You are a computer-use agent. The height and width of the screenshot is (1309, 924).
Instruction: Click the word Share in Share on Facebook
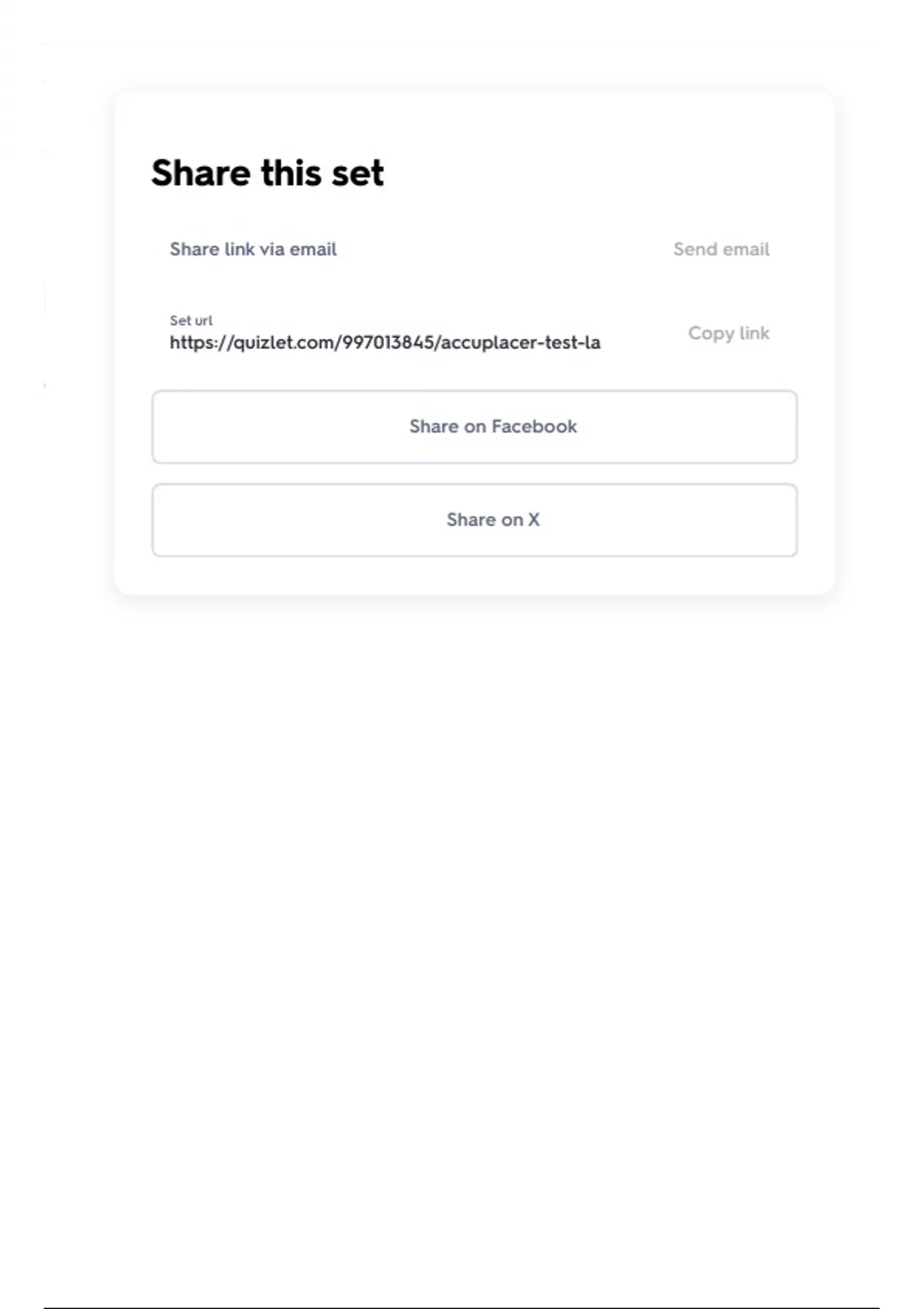[434, 427]
